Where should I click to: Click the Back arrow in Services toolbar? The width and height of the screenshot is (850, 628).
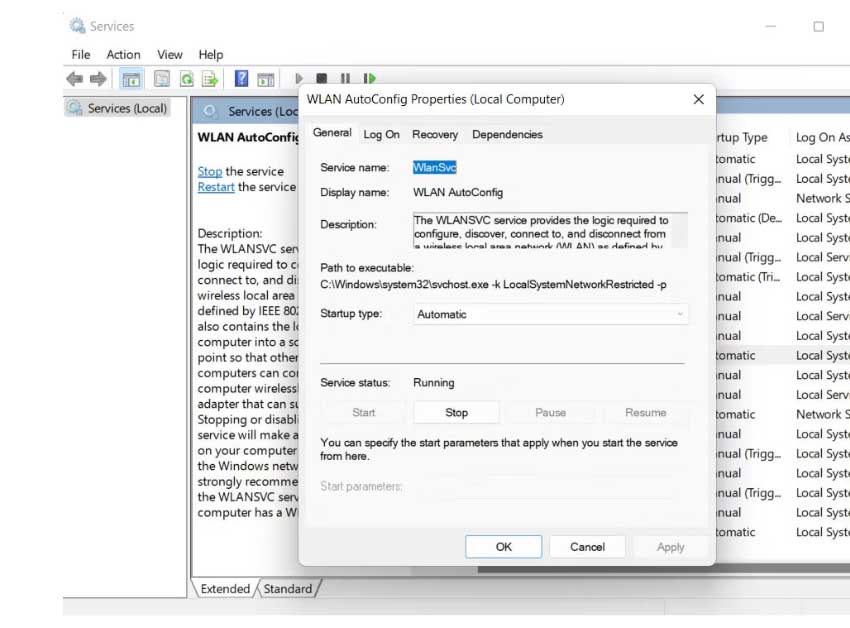coord(75,79)
